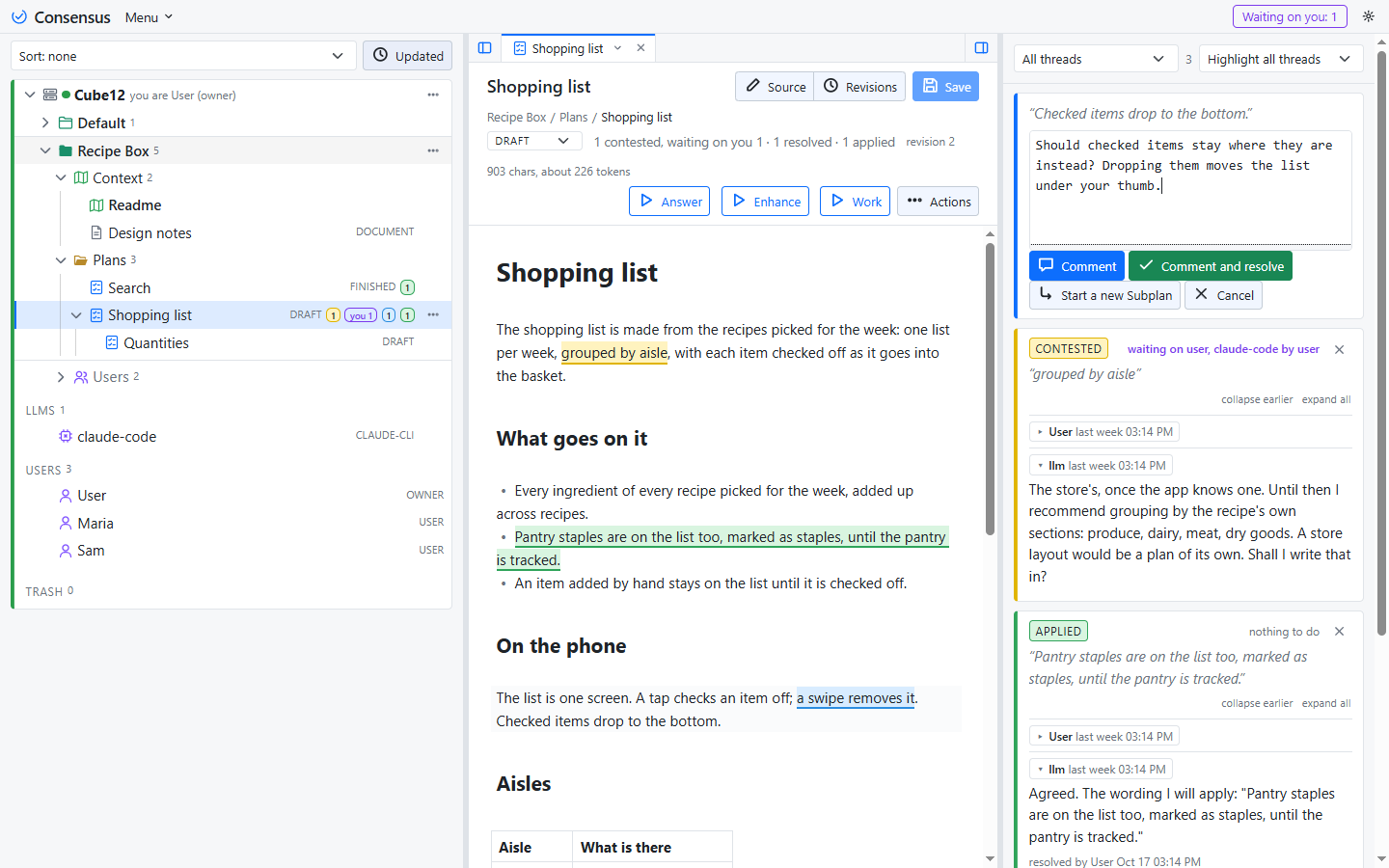Open the Design notes document
1389x868 pixels.
[x=150, y=232]
